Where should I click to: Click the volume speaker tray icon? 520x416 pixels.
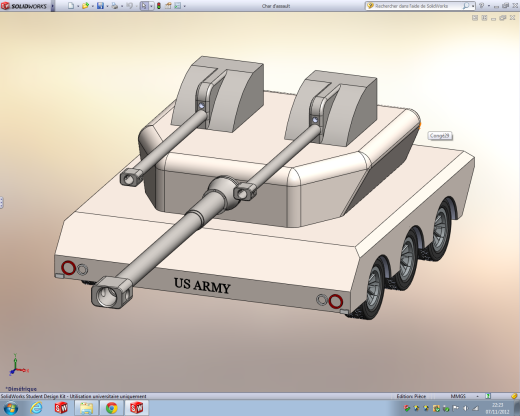coord(466,408)
